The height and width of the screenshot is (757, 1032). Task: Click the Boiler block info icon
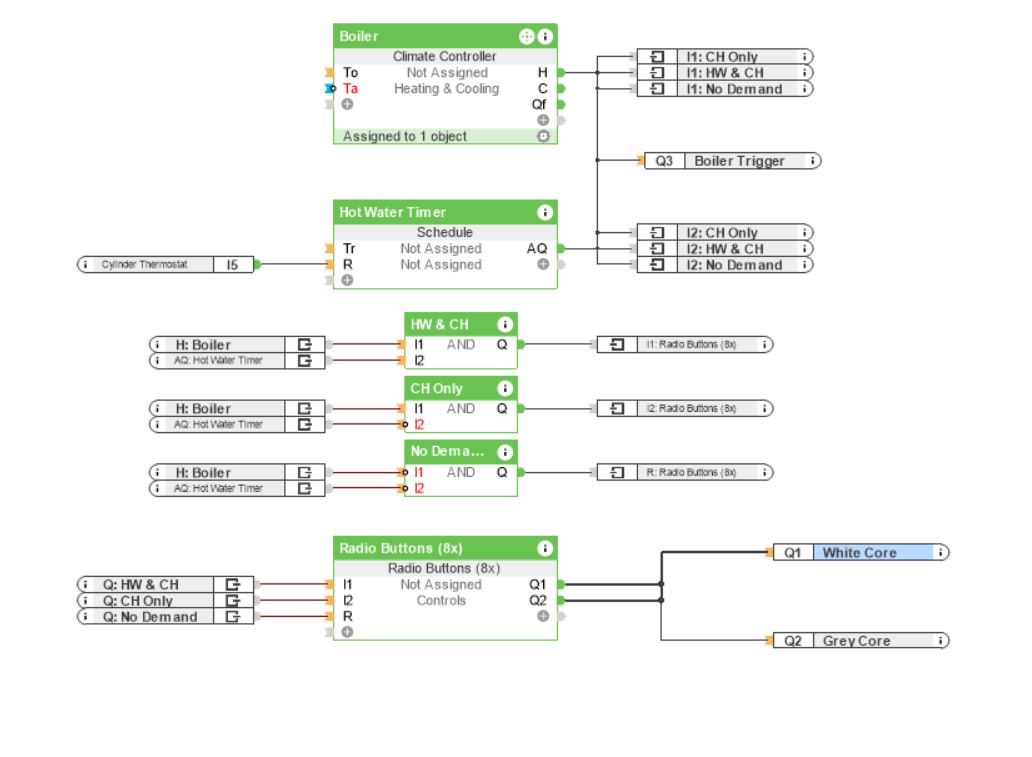point(545,37)
